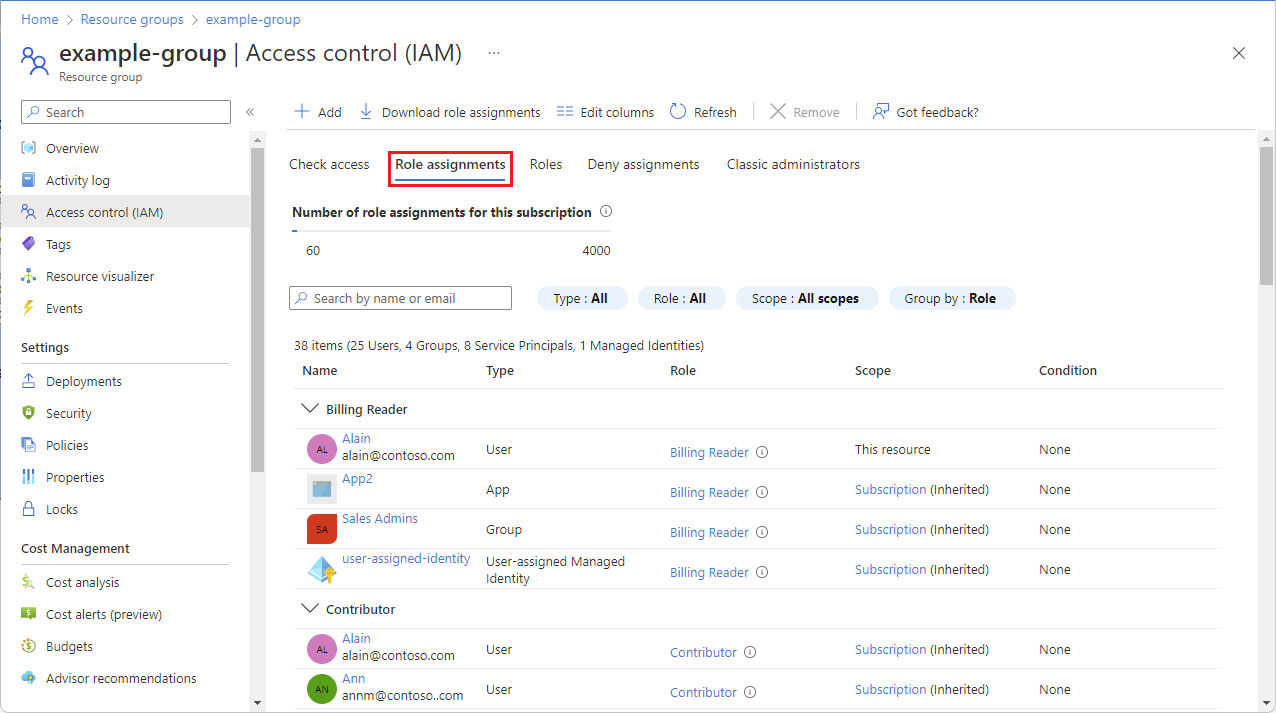The width and height of the screenshot is (1276, 713).
Task: Switch to the Check access tab
Action: (329, 164)
